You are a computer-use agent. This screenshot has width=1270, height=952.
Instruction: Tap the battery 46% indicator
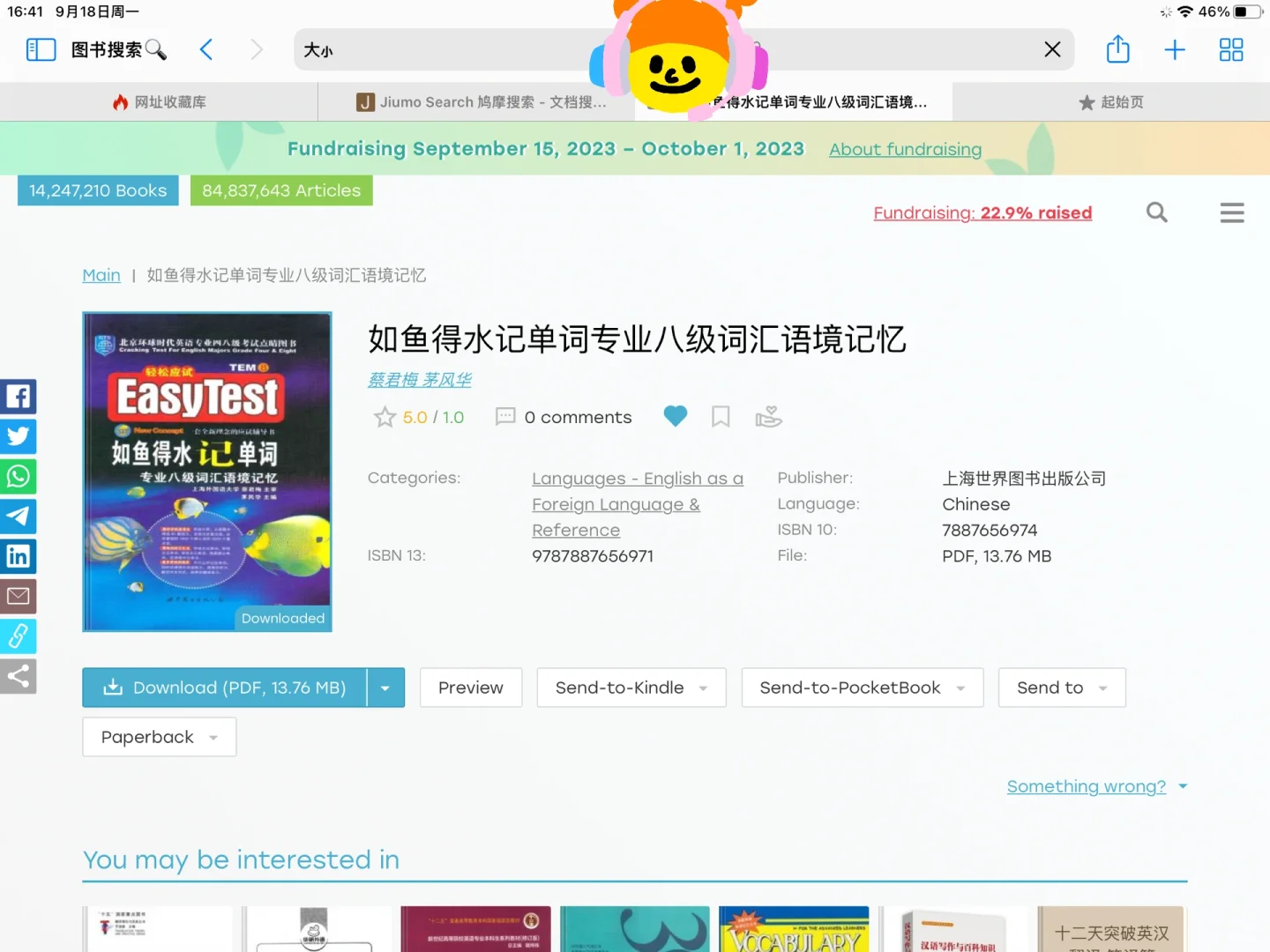(x=1230, y=11)
